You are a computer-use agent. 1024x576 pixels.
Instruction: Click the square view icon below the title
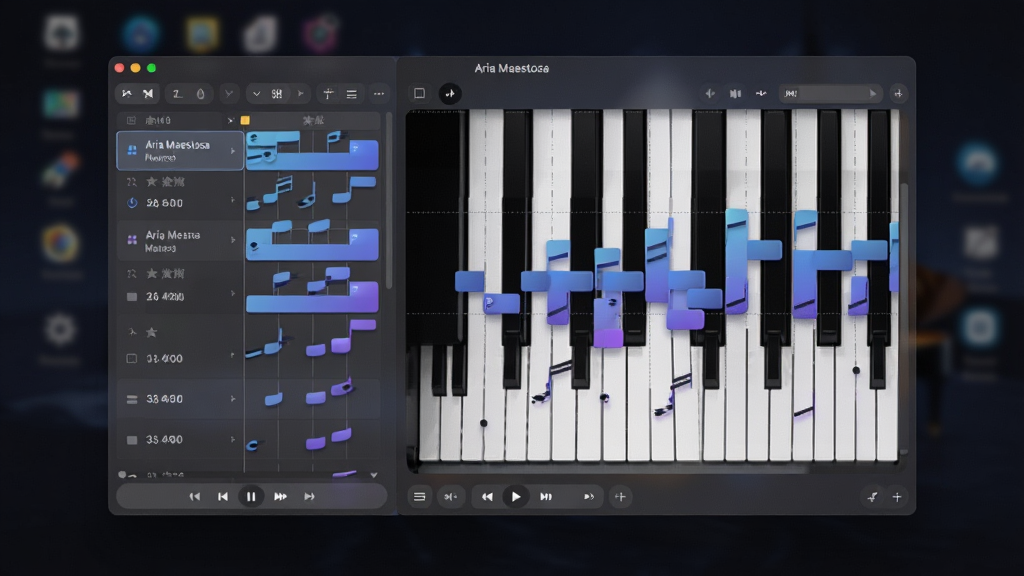pos(419,93)
